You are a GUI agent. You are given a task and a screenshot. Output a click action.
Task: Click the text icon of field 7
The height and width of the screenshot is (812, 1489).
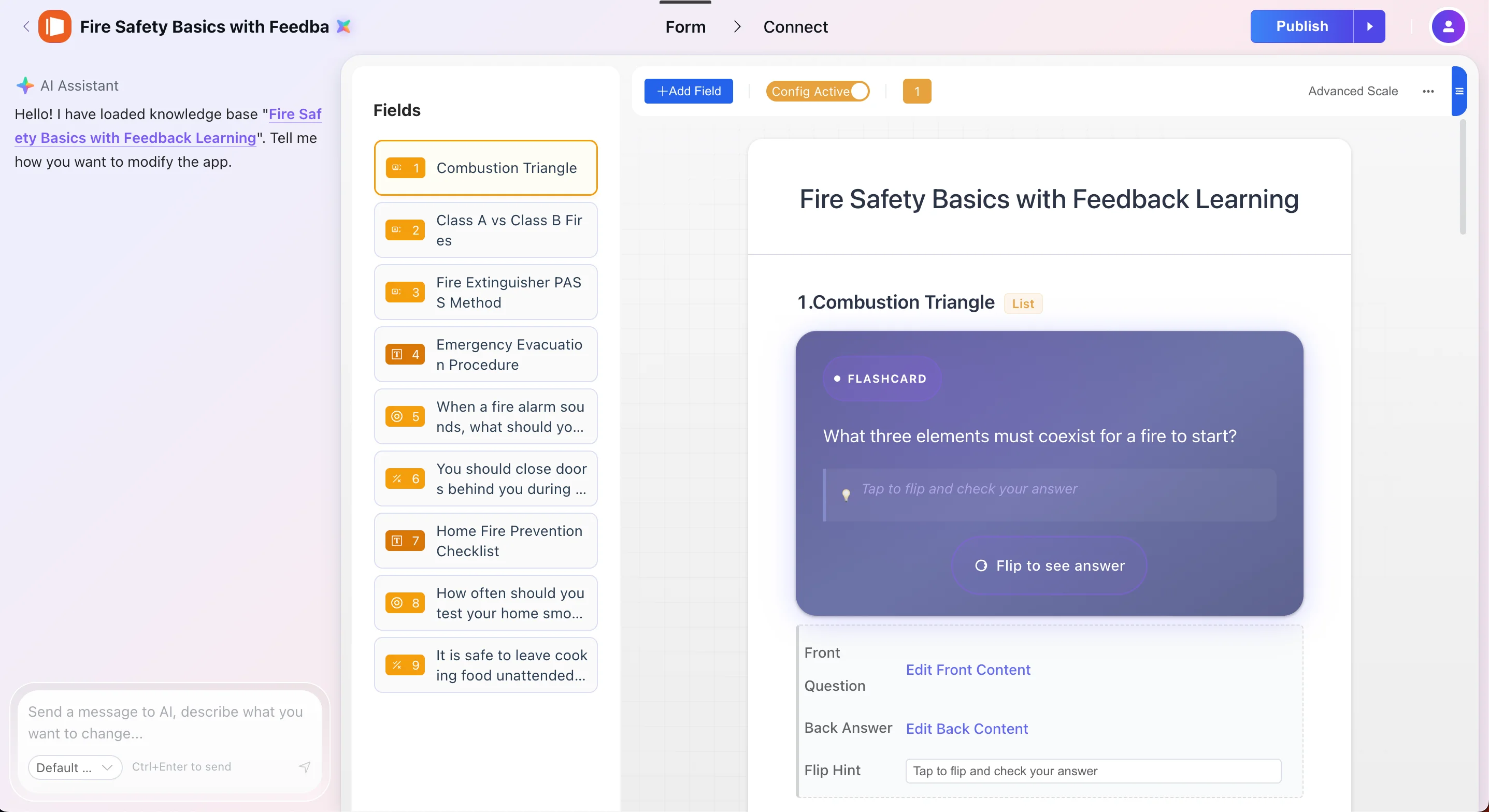pos(396,541)
